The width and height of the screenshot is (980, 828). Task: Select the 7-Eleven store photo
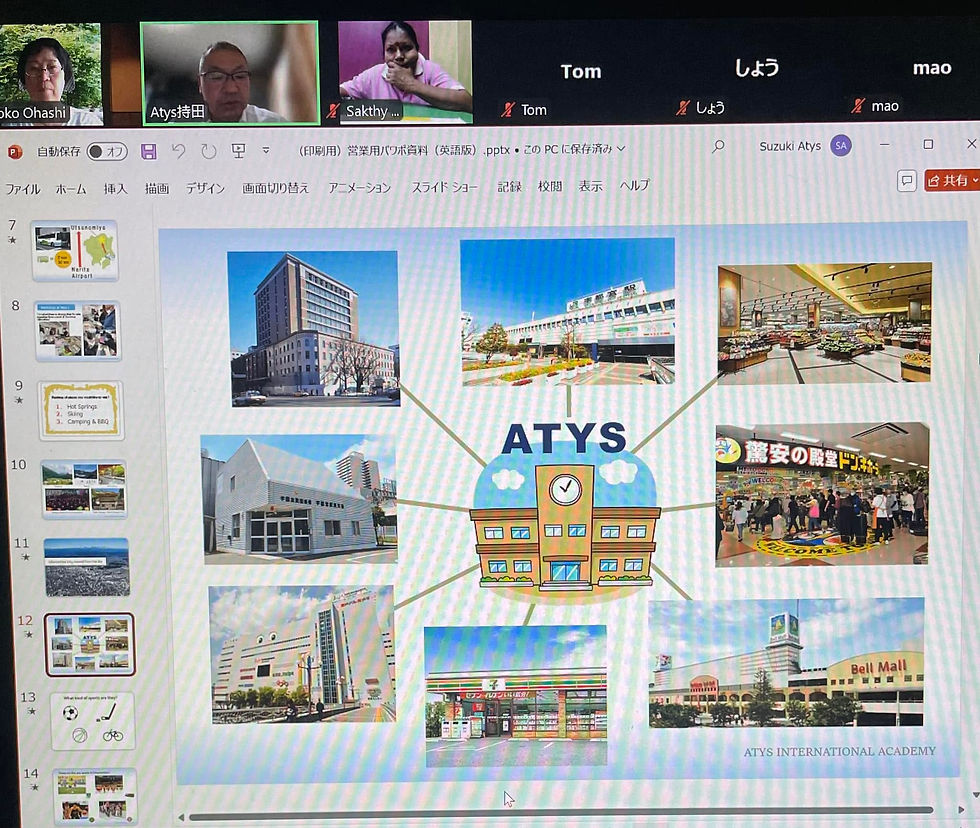click(516, 696)
